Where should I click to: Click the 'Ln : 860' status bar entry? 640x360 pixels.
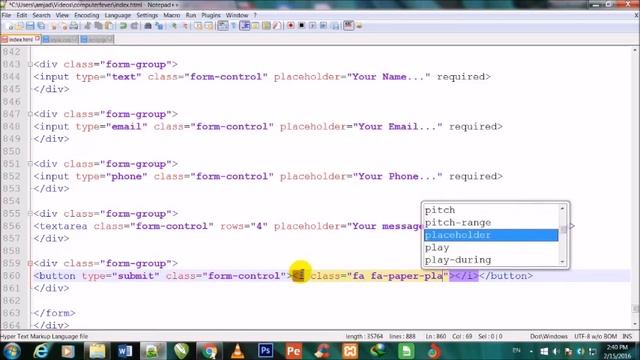(436, 337)
